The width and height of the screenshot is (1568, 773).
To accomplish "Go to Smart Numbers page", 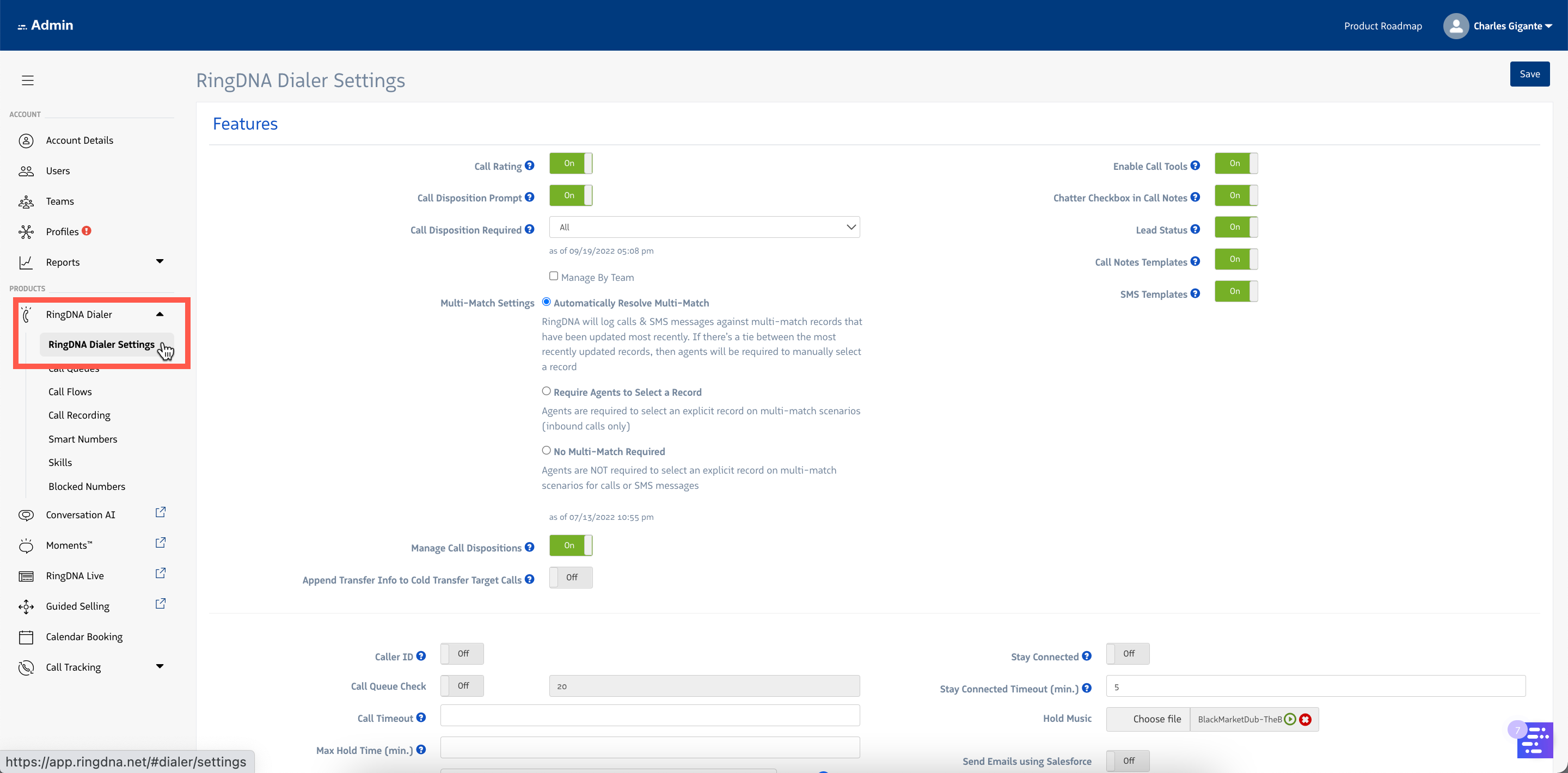I will point(83,439).
